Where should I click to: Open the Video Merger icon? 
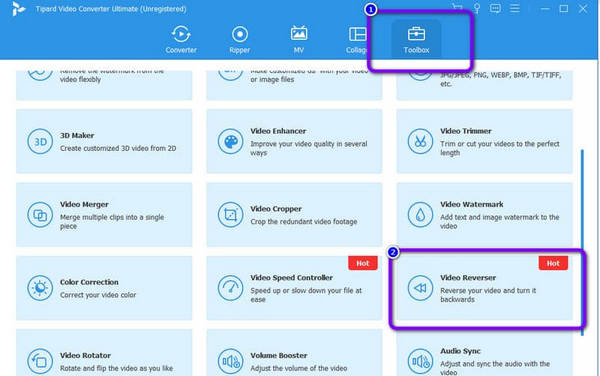[40, 215]
